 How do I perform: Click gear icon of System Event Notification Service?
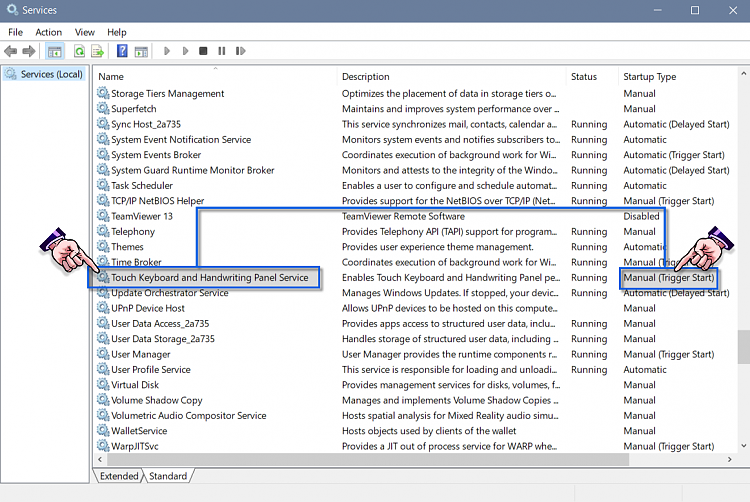(x=103, y=139)
